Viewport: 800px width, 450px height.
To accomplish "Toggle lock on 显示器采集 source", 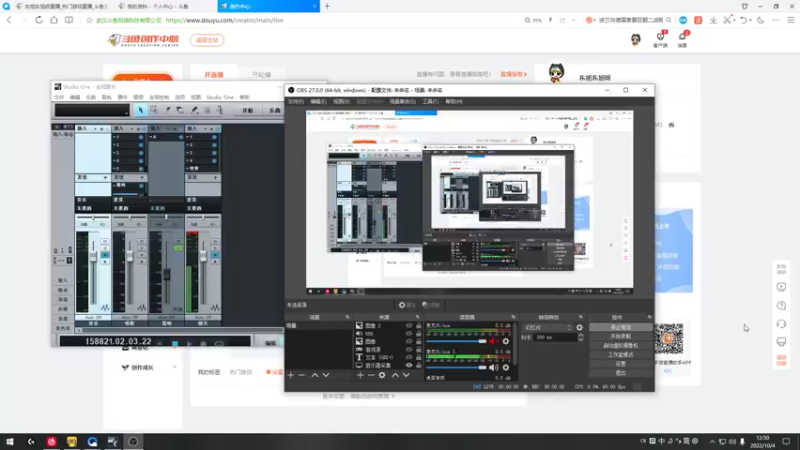I will coord(418,365).
